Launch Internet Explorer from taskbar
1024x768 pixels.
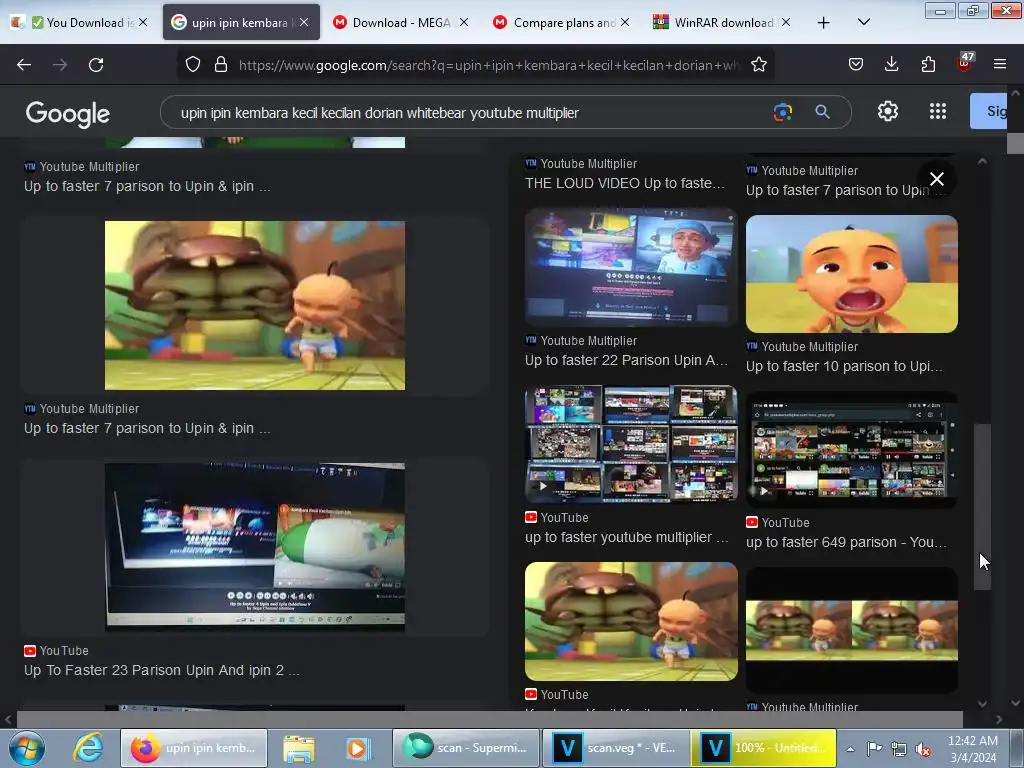pyautogui.click(x=88, y=748)
